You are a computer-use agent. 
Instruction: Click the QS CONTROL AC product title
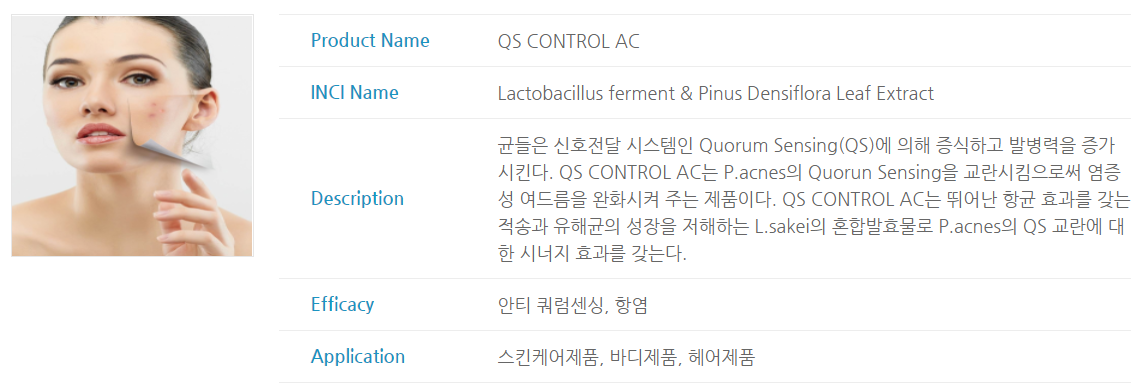pos(568,42)
